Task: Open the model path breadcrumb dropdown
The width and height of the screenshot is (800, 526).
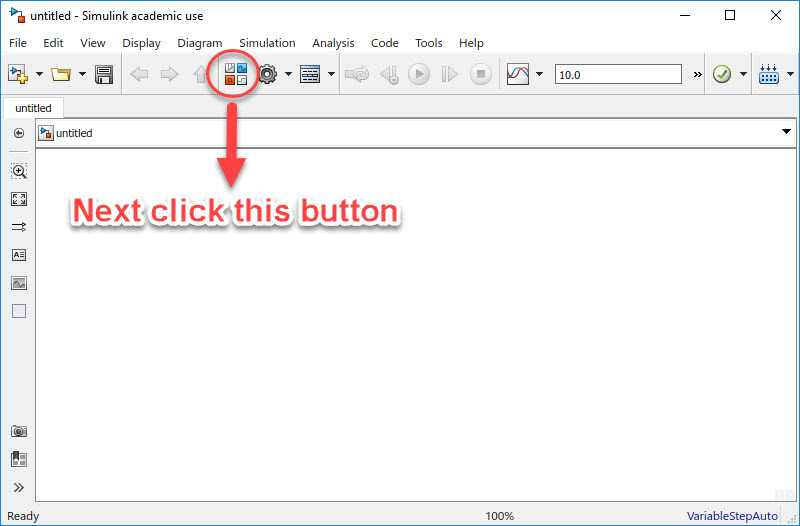Action: 786,132
